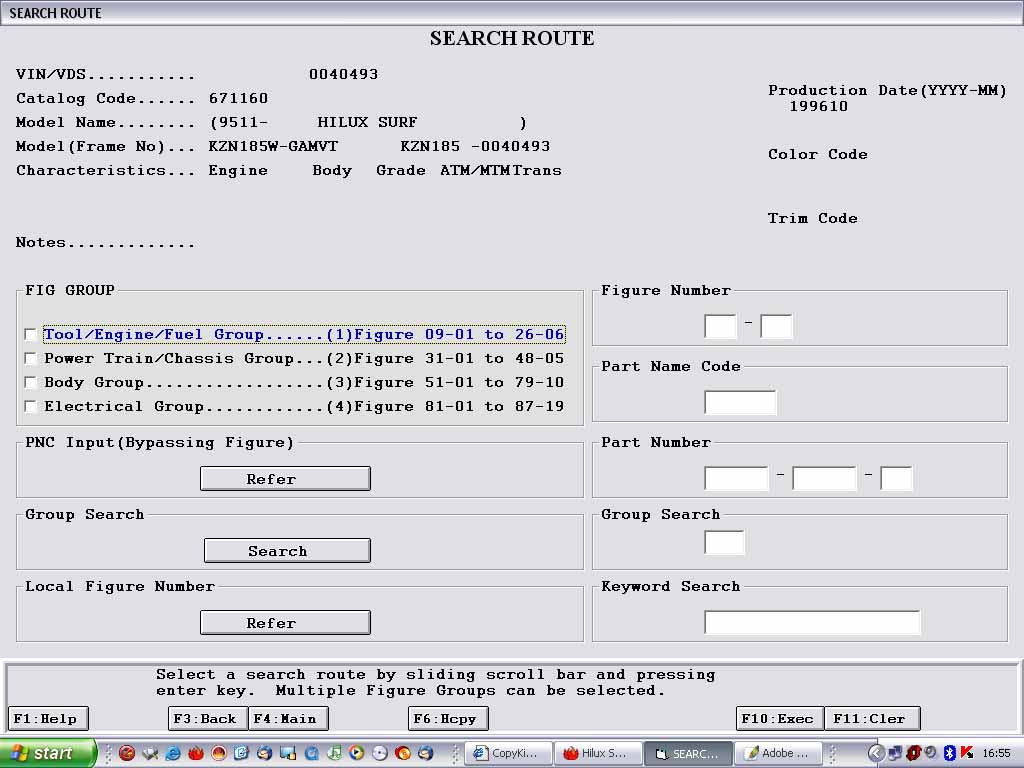
Task: Expand hidden system tray icons arrow
Action: [x=876, y=753]
